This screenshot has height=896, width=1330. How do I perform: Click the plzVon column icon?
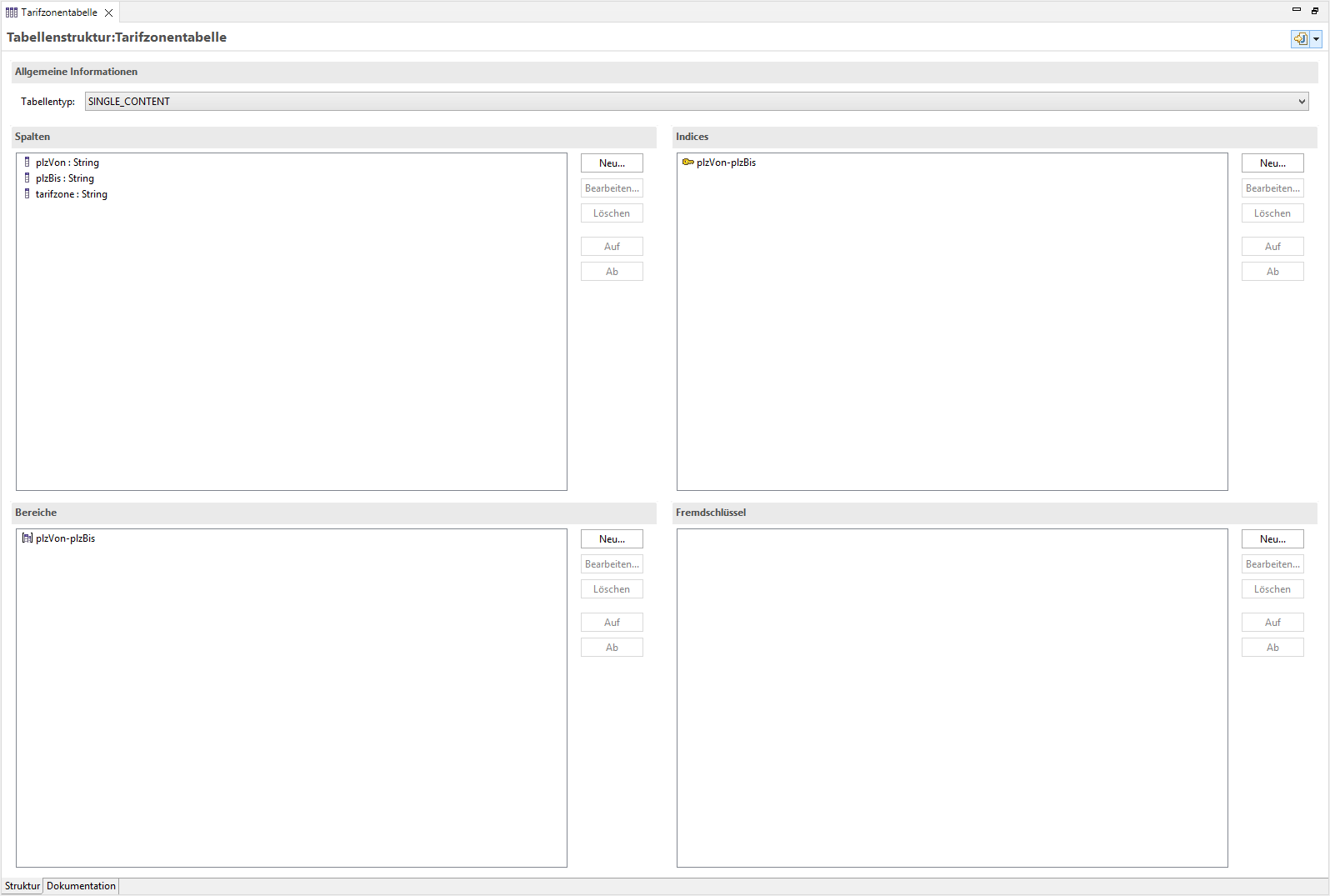pos(27,163)
